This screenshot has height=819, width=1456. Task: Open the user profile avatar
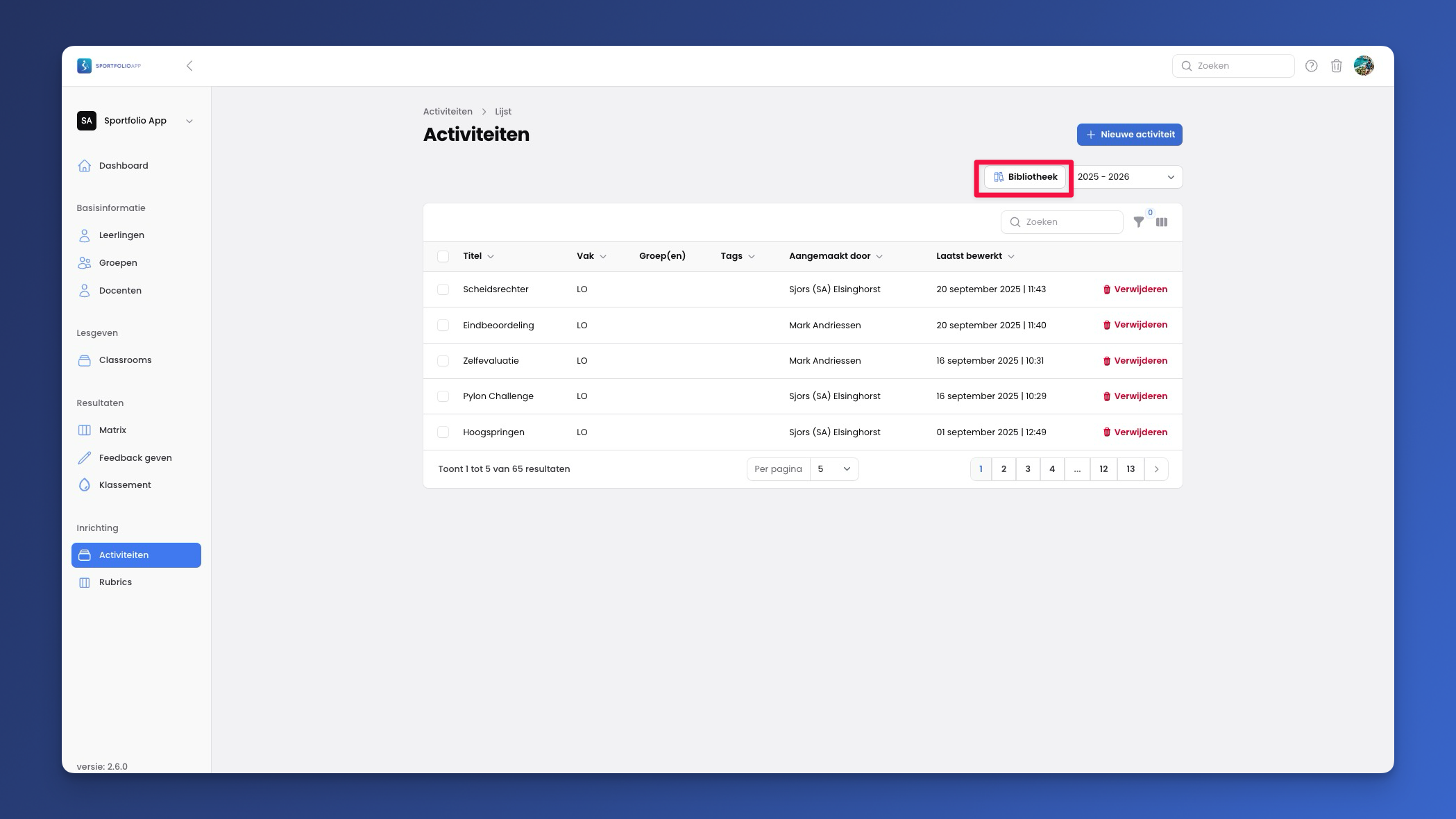pos(1363,66)
